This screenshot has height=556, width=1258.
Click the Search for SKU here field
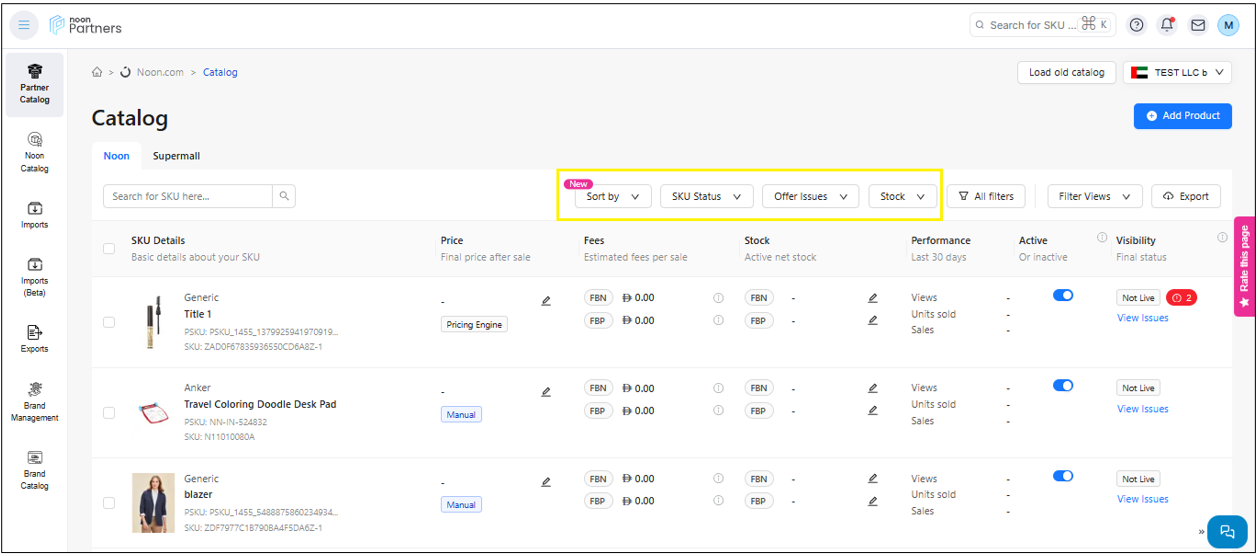point(188,197)
